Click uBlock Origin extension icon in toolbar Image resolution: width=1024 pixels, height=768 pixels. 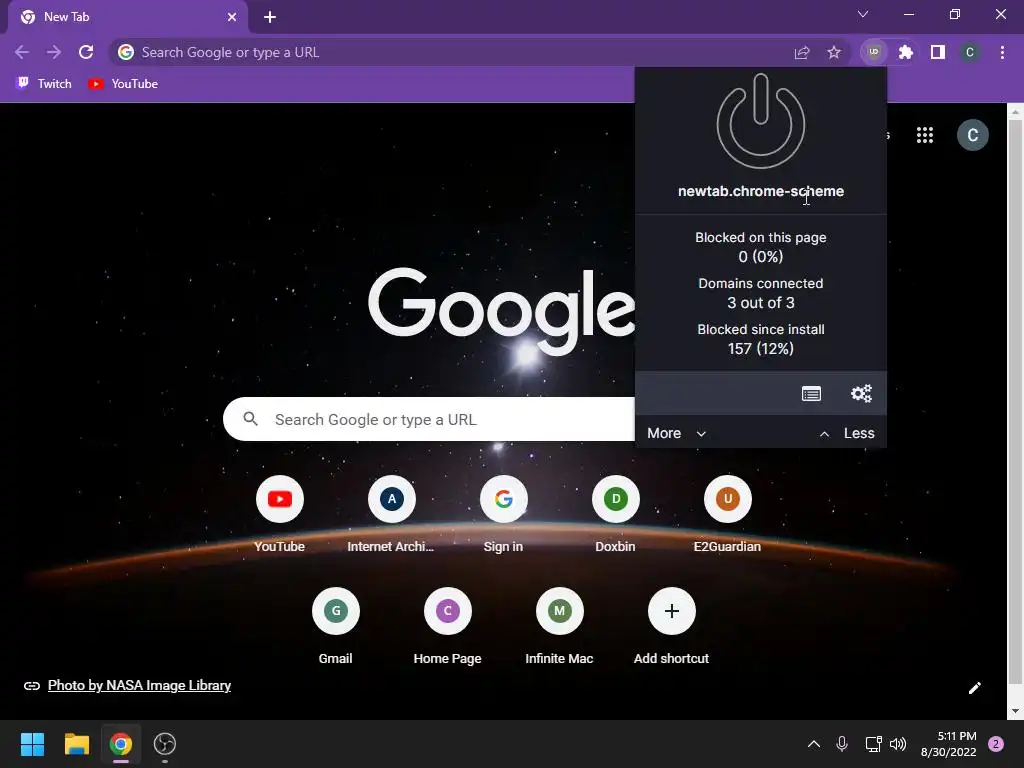coord(874,52)
